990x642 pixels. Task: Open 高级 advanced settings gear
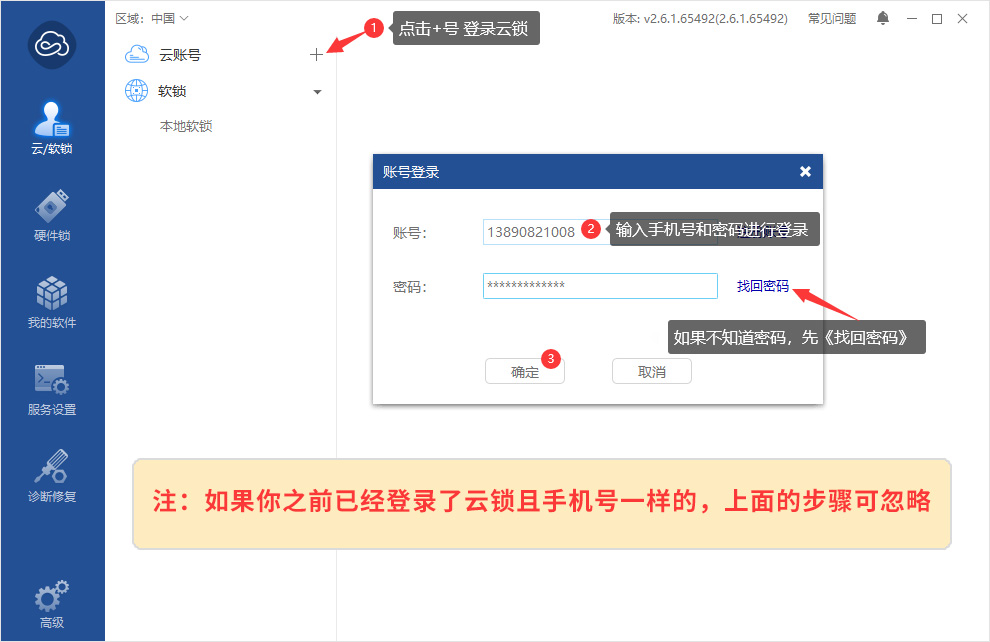[x=52, y=603]
